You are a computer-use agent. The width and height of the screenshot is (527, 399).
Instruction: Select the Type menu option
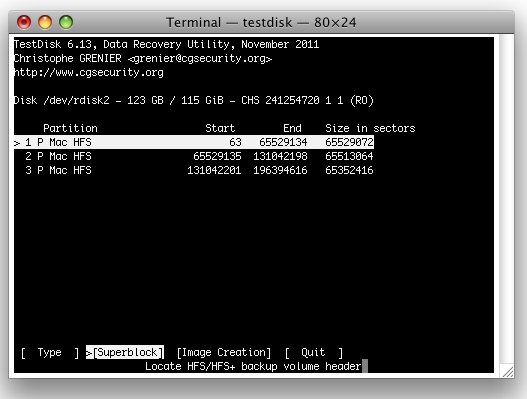pos(49,353)
